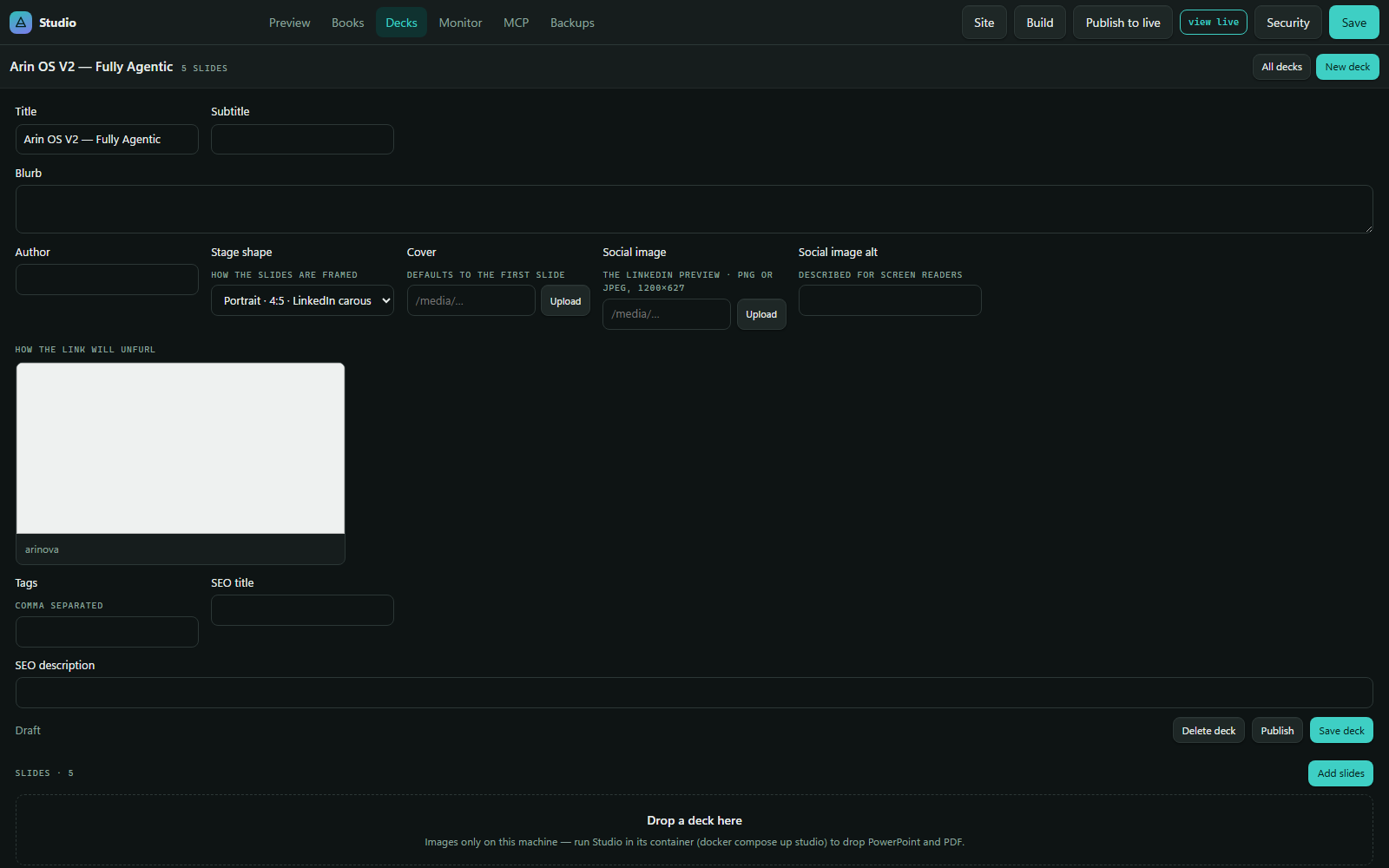Image resolution: width=1389 pixels, height=868 pixels.
Task: Open the Stage shape dropdown
Action: click(302, 301)
